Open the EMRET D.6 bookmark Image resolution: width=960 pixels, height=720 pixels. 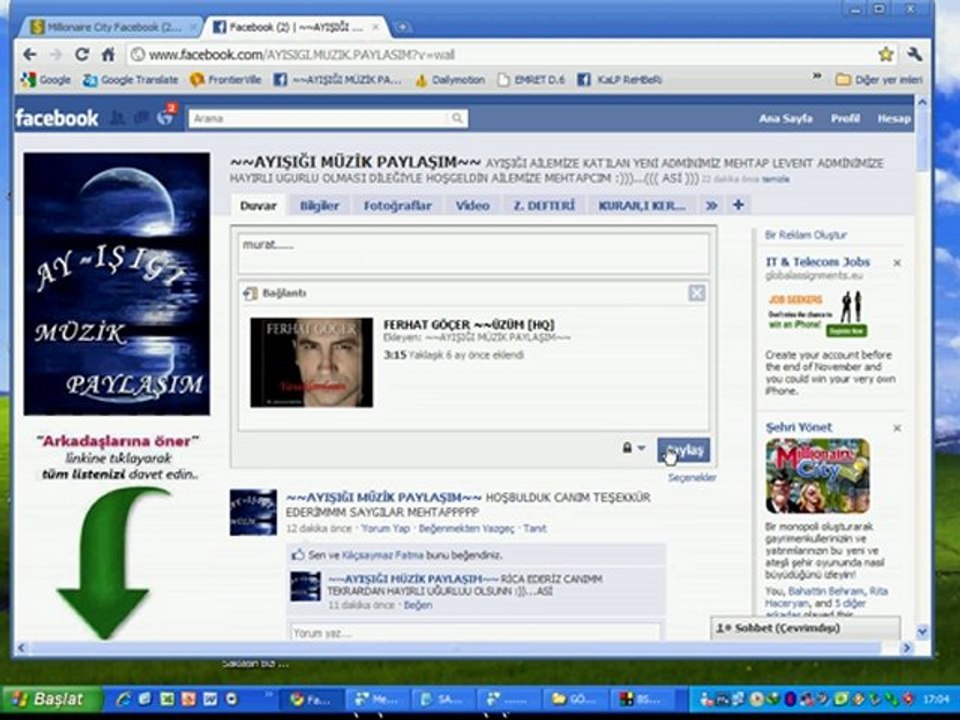click(531, 80)
